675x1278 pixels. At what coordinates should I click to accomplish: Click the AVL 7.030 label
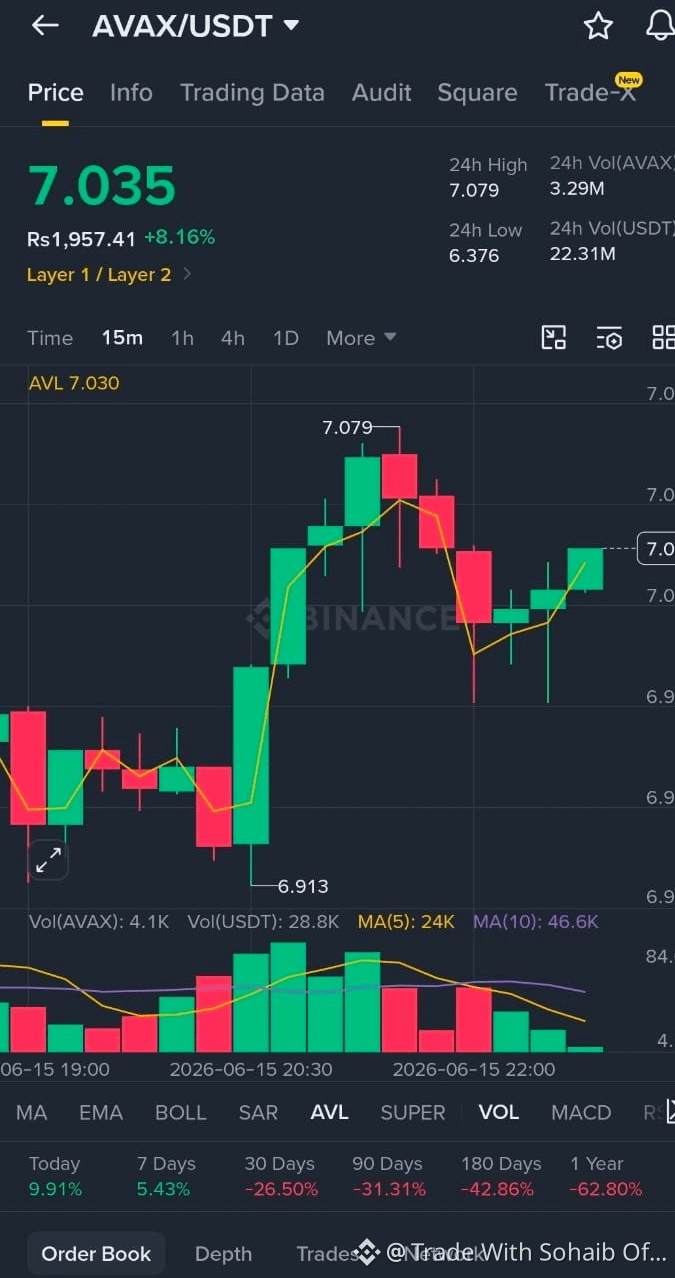(74, 383)
